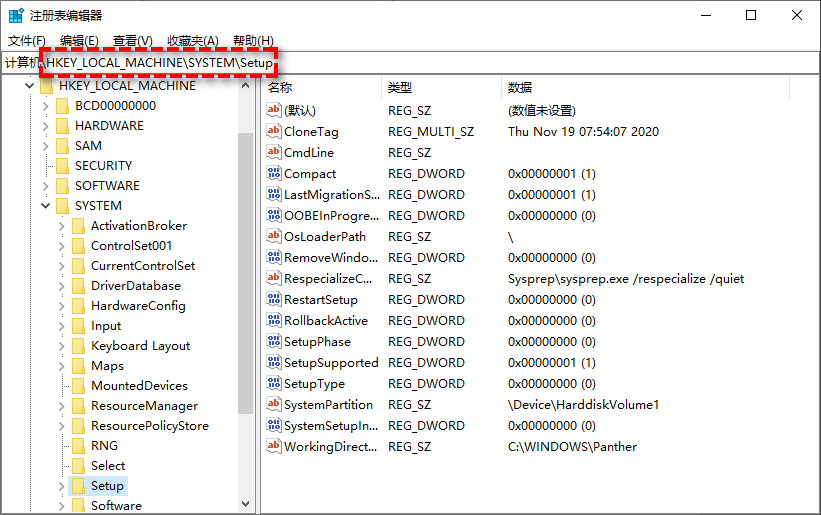Click the tree pane vertical scrollbar down arrow
Screen dimensions: 821x515
tap(245, 505)
